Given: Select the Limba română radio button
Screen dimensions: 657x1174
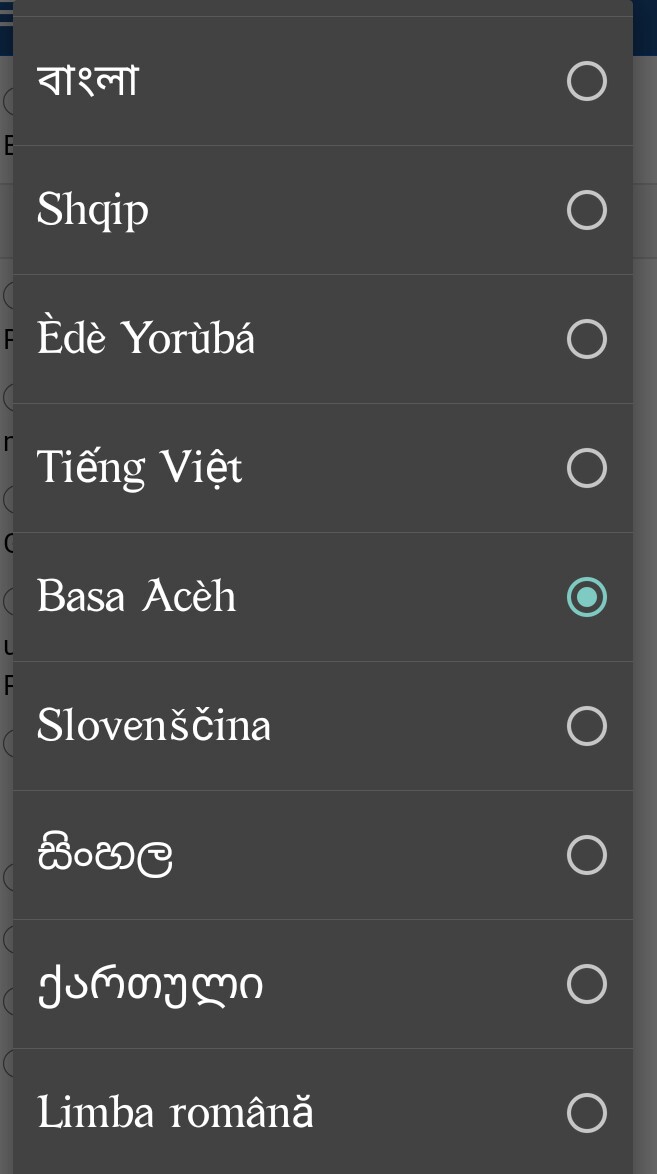Looking at the screenshot, I should (x=586, y=1113).
